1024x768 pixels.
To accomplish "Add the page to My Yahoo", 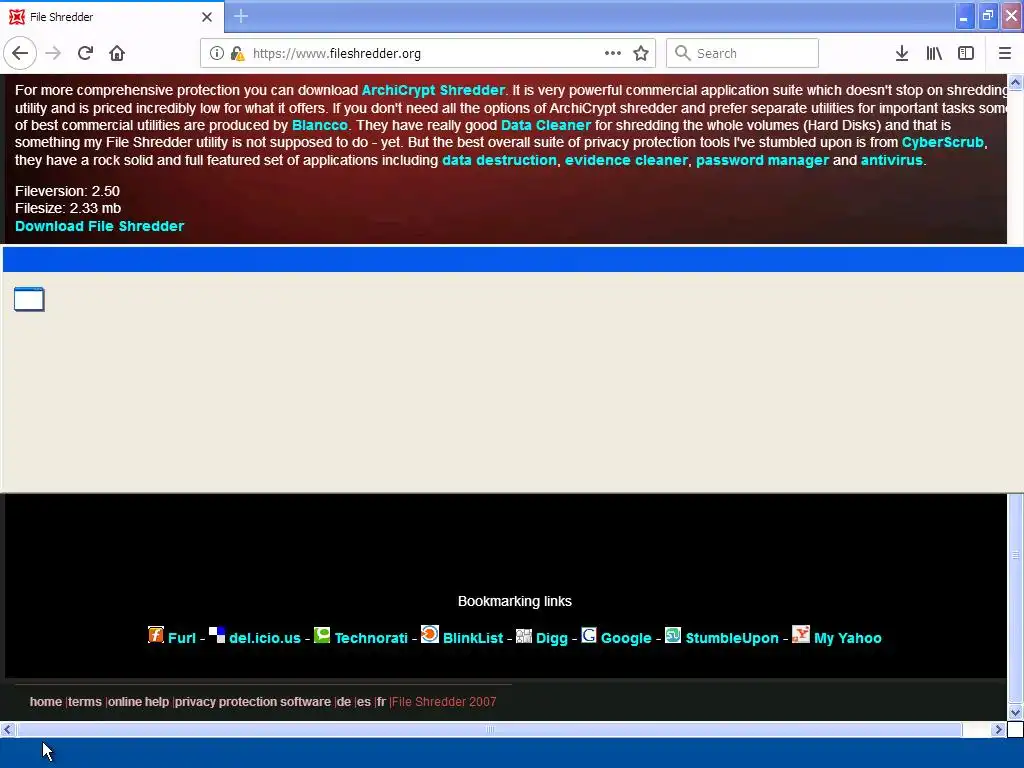I will pyautogui.click(x=848, y=638).
